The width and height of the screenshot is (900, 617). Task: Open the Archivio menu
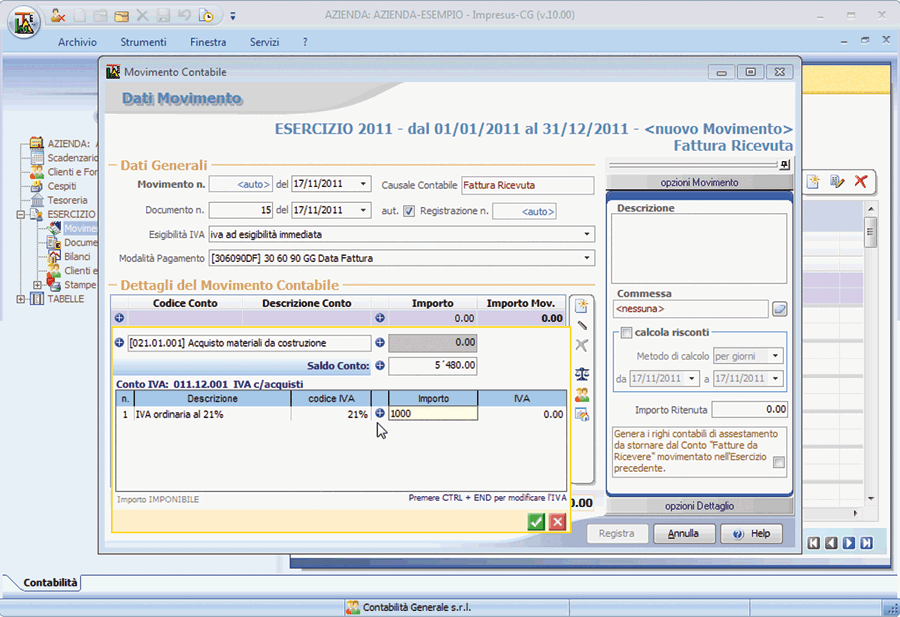point(77,42)
